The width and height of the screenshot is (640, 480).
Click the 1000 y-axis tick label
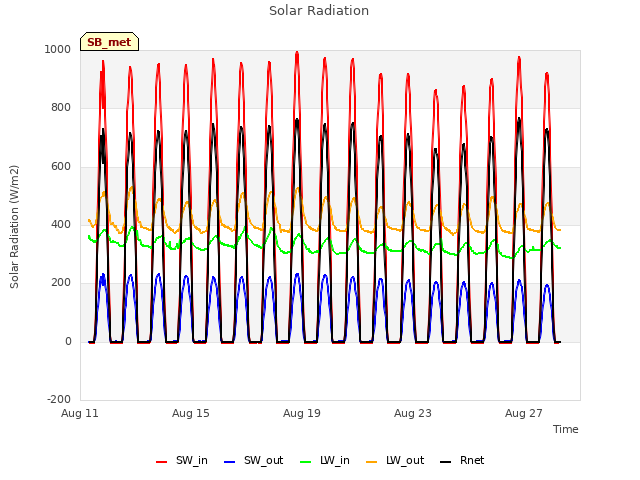click(58, 49)
